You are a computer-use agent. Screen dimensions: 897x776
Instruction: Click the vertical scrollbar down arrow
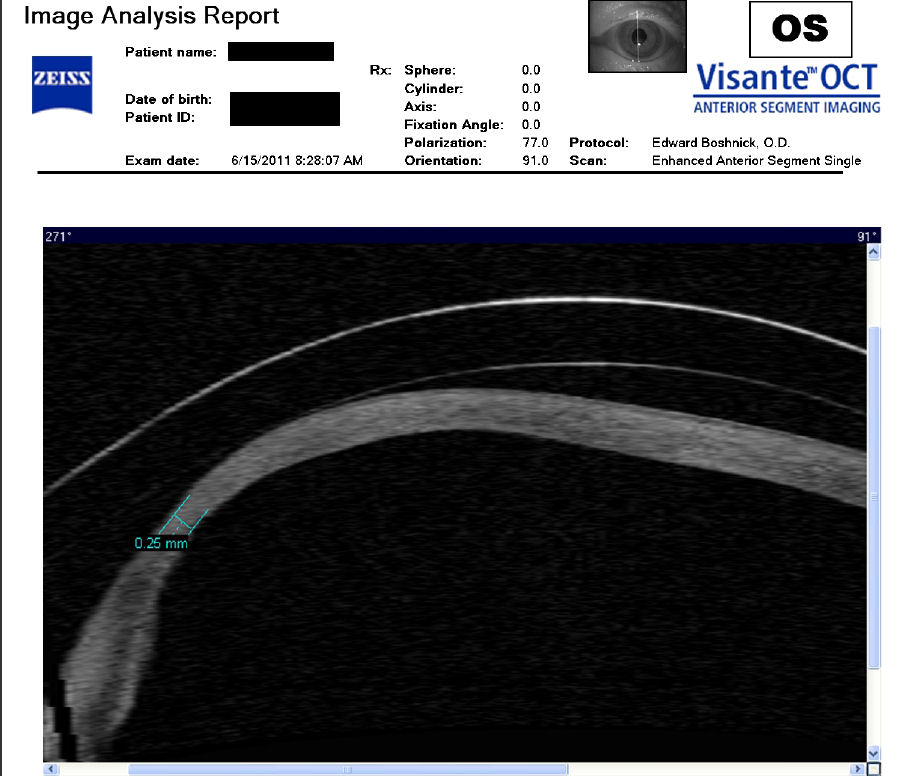(873, 753)
